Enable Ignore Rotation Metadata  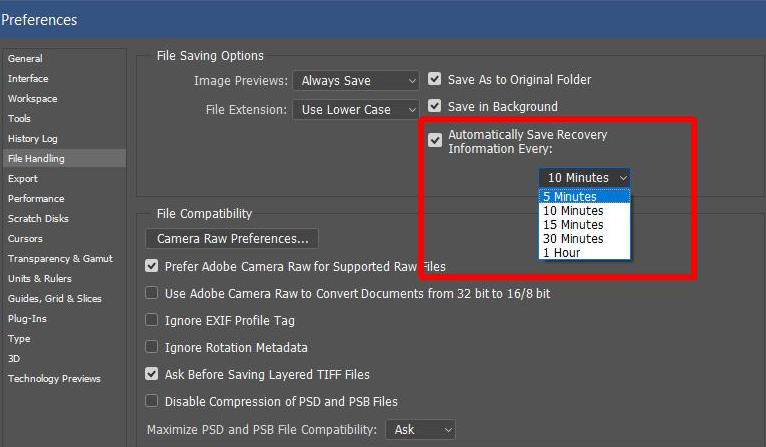[x=151, y=347]
